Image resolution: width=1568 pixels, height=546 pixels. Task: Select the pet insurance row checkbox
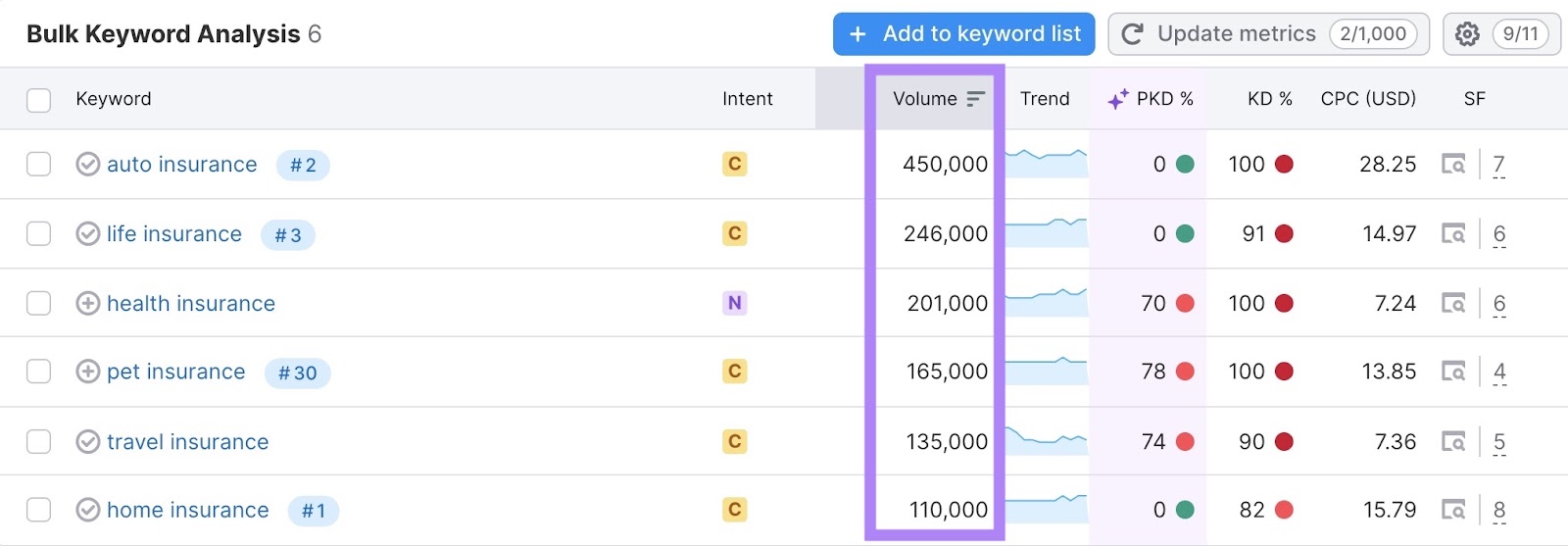click(39, 372)
